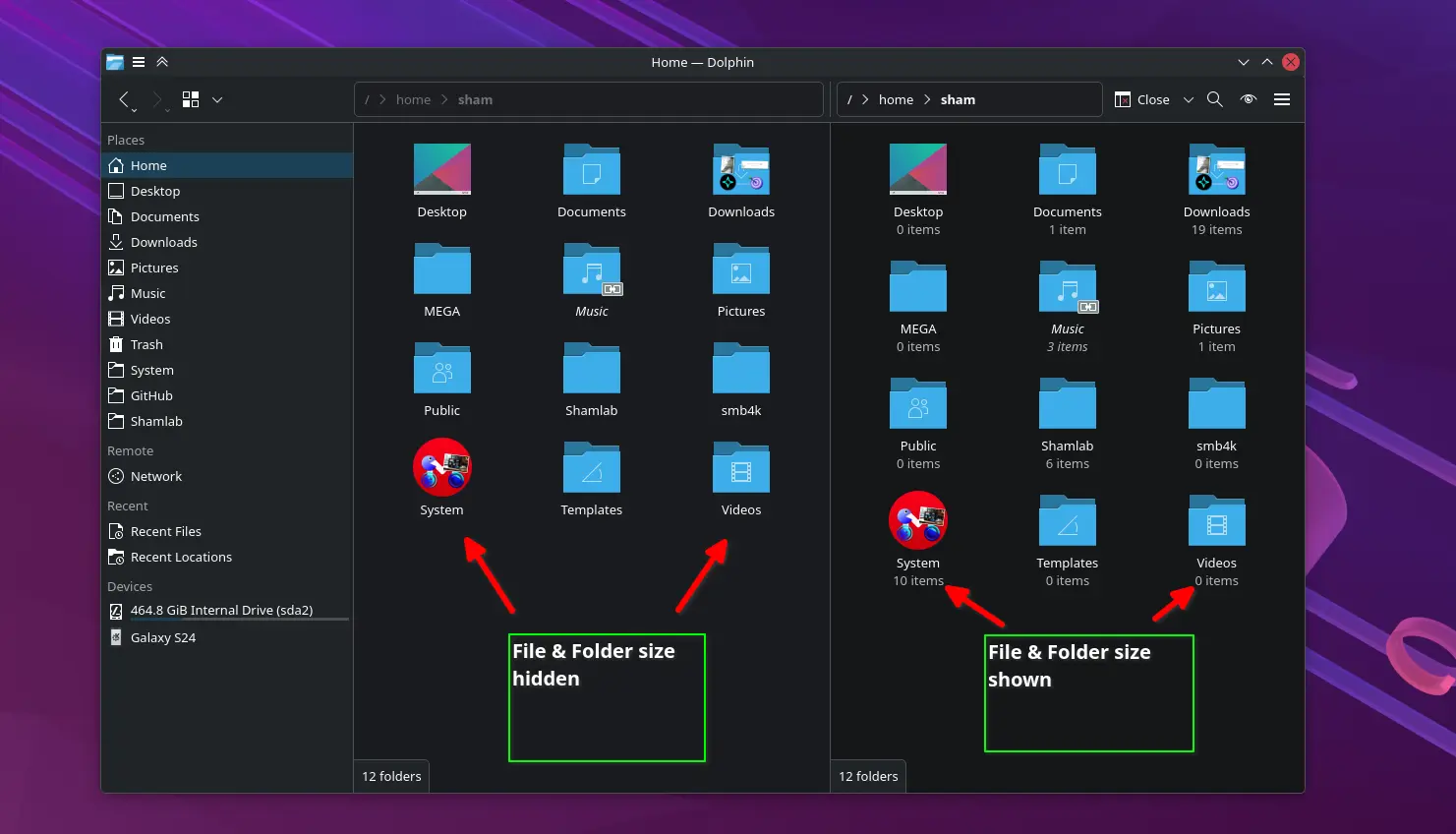Start a search with the magnifier icon

click(1215, 98)
